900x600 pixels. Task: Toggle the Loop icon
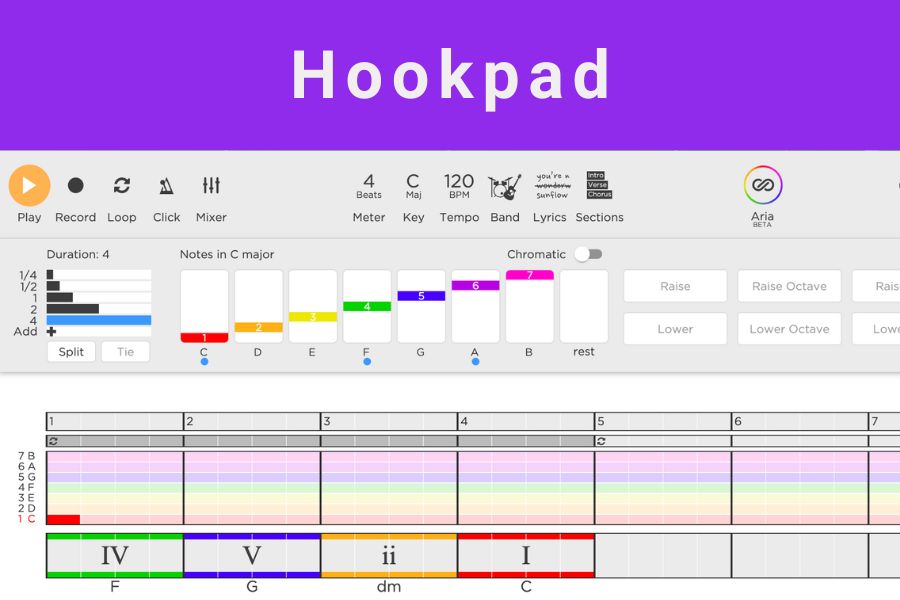[x=122, y=186]
